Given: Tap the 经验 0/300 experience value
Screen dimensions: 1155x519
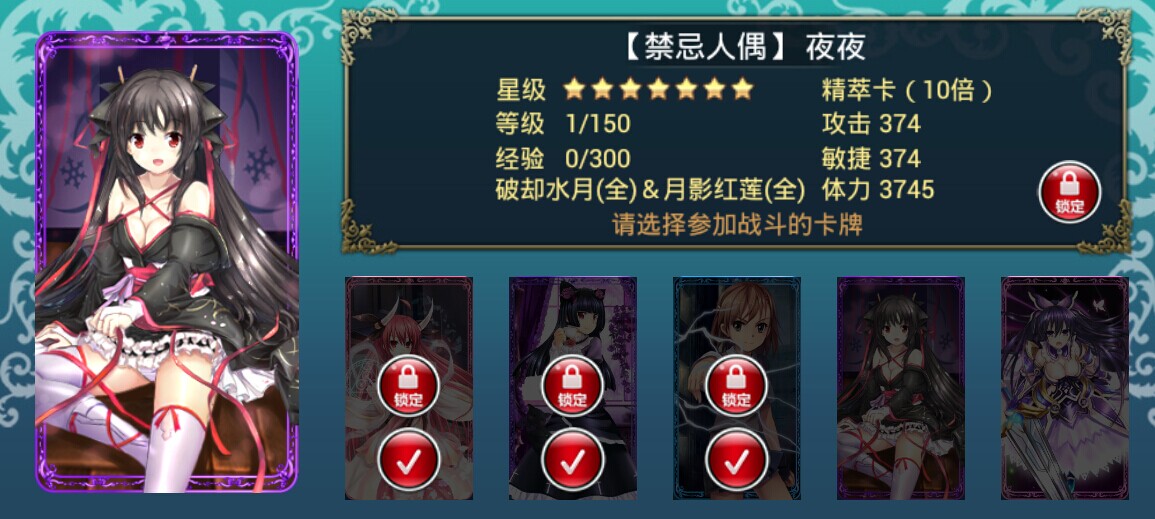Looking at the screenshot, I should 564,158.
